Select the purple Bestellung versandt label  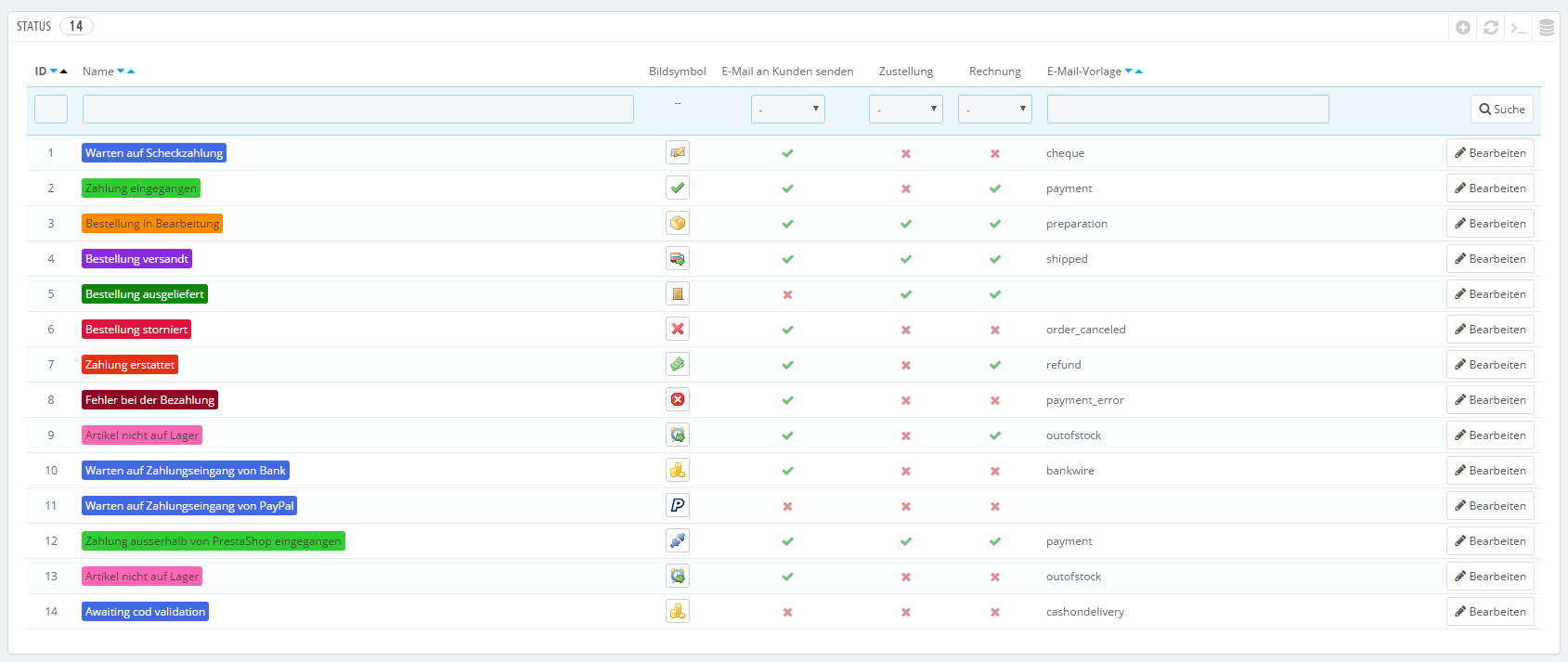tap(136, 259)
